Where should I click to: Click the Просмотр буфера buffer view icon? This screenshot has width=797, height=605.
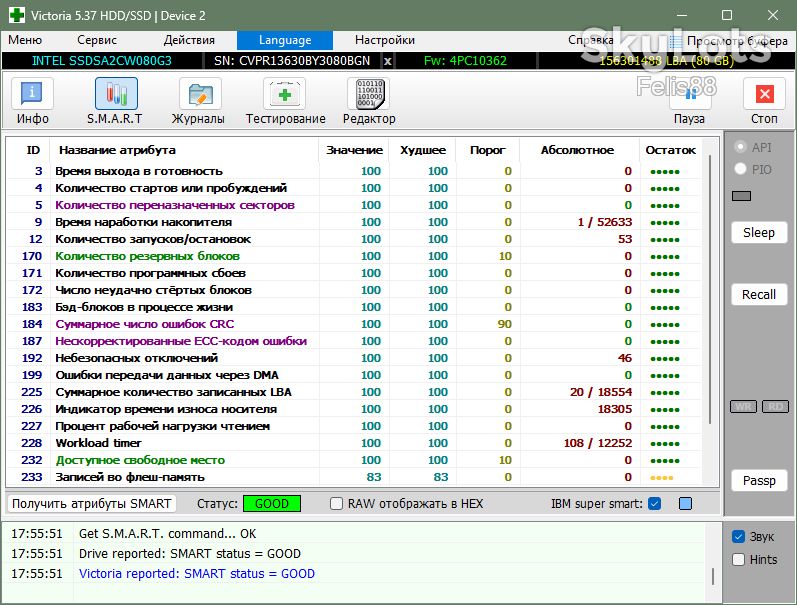[x=675, y=41]
